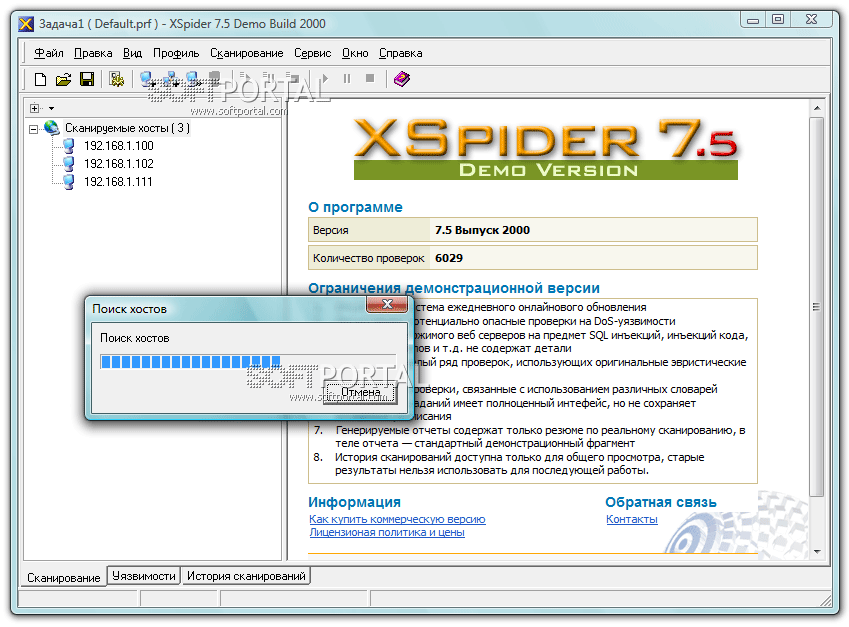The image size is (849, 627).
Task: Select host 192.168.1.111 in the tree
Action: coord(118,181)
